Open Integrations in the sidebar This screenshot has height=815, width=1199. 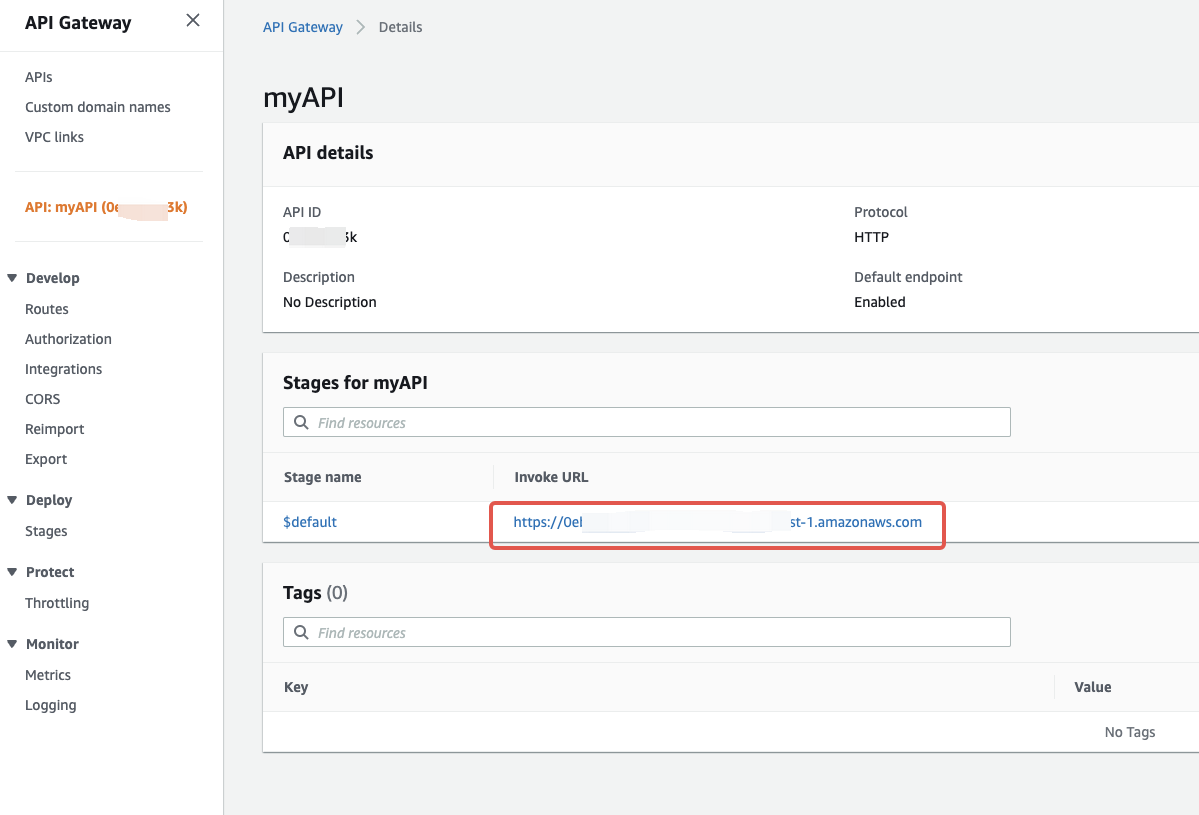(63, 369)
